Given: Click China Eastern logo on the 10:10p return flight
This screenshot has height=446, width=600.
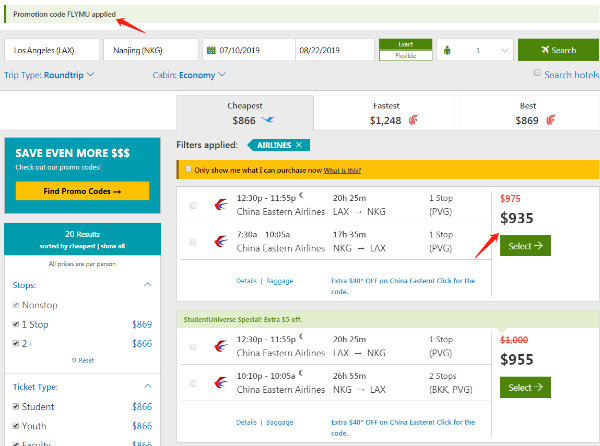Looking at the screenshot, I should (x=221, y=383).
